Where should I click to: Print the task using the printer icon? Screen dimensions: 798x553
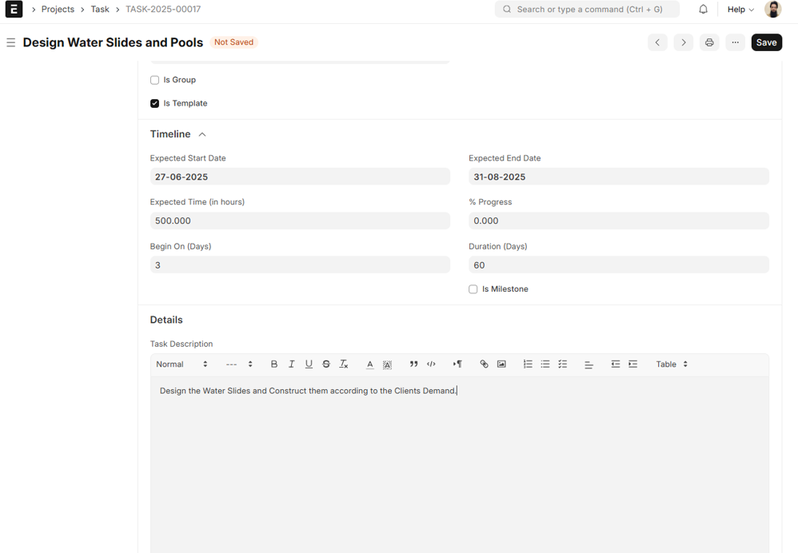709,42
